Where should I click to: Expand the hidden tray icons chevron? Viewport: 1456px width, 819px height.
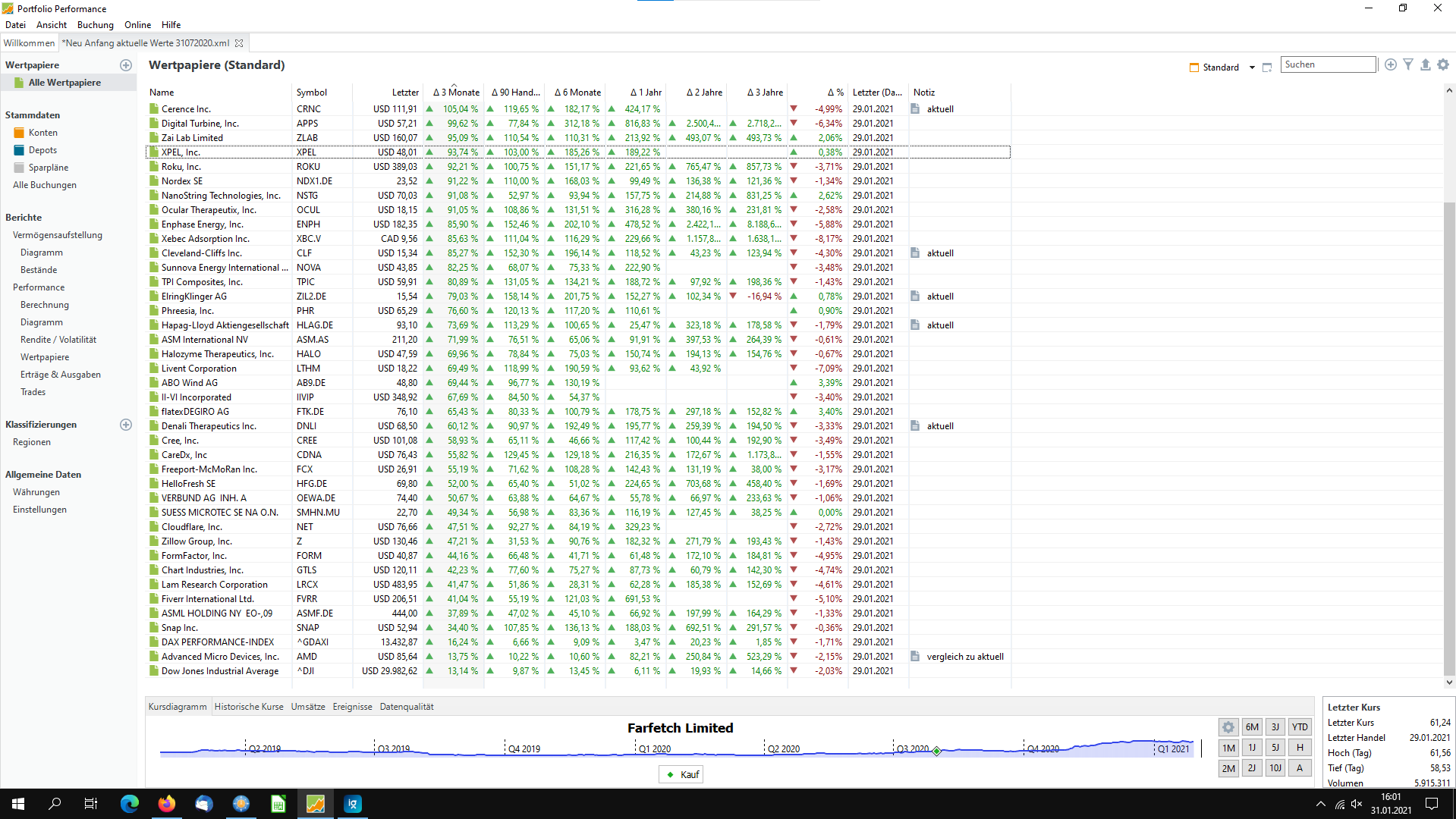coord(1321,804)
